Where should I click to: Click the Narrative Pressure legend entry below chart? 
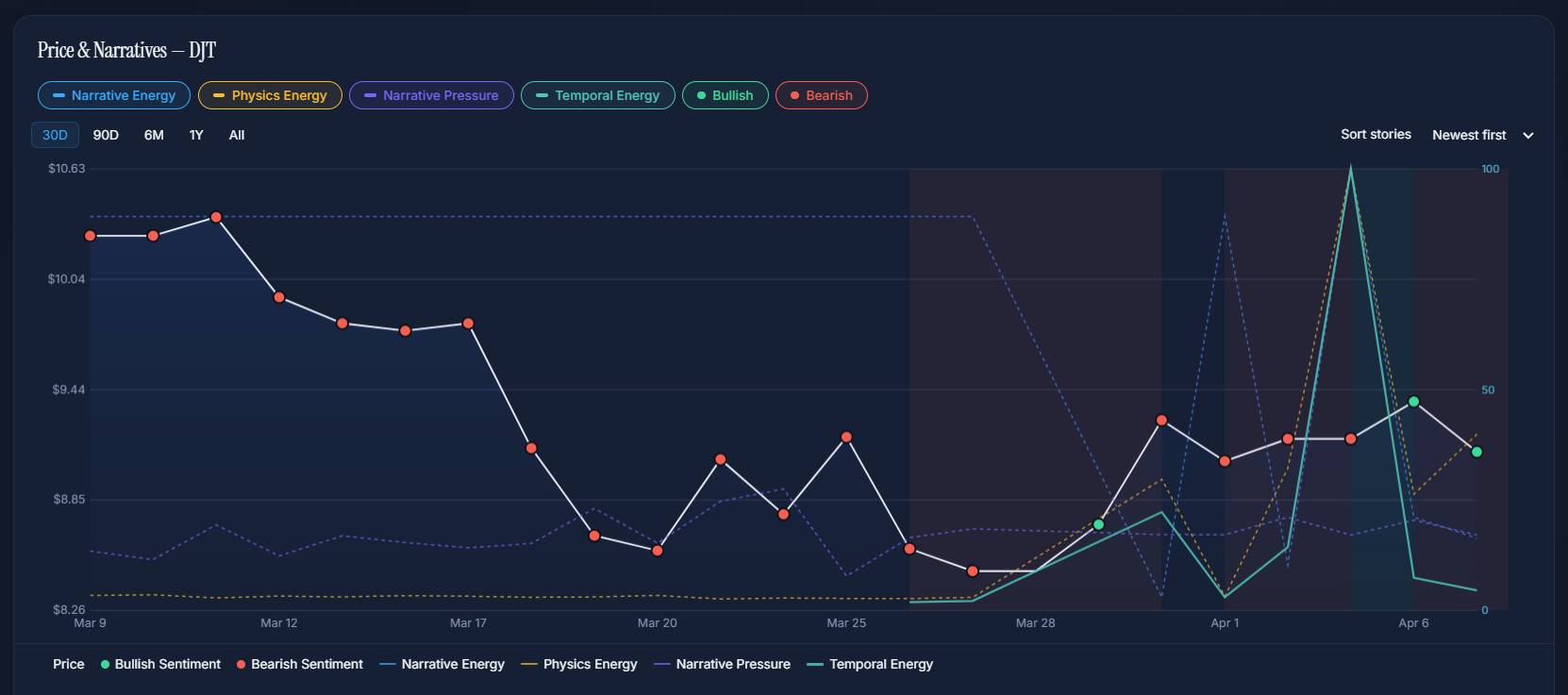click(723, 664)
